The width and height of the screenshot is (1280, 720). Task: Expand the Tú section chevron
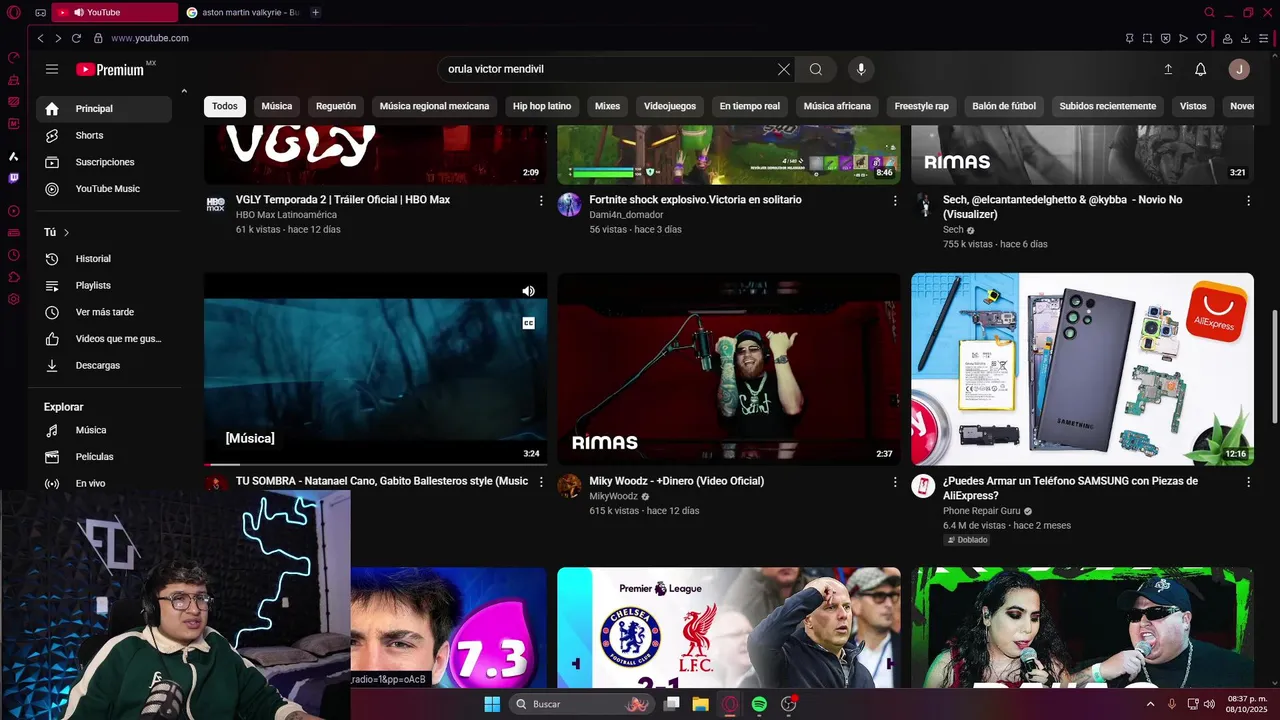(67, 232)
